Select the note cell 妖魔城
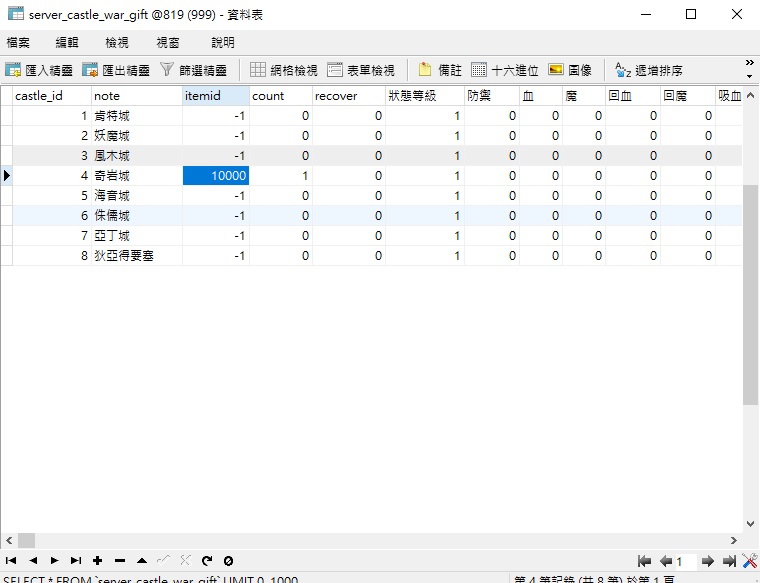This screenshot has height=583, width=760. pyautogui.click(x=137, y=136)
